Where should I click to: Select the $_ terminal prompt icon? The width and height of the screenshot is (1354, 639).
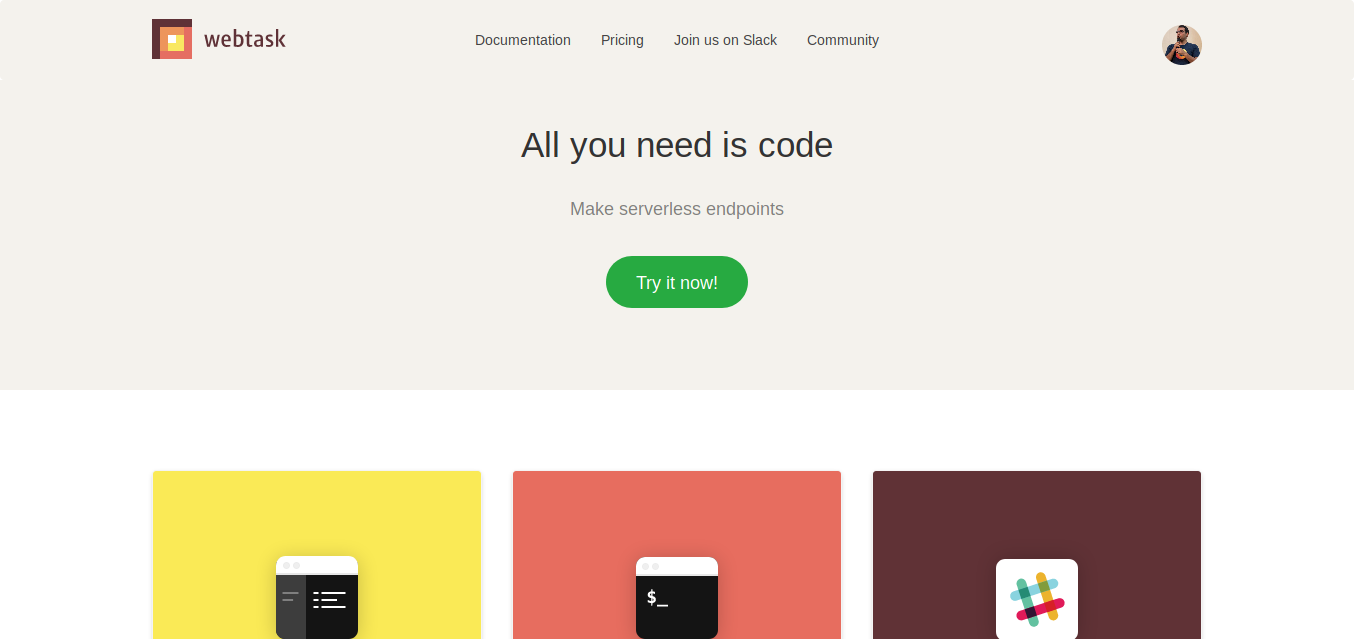tap(657, 599)
